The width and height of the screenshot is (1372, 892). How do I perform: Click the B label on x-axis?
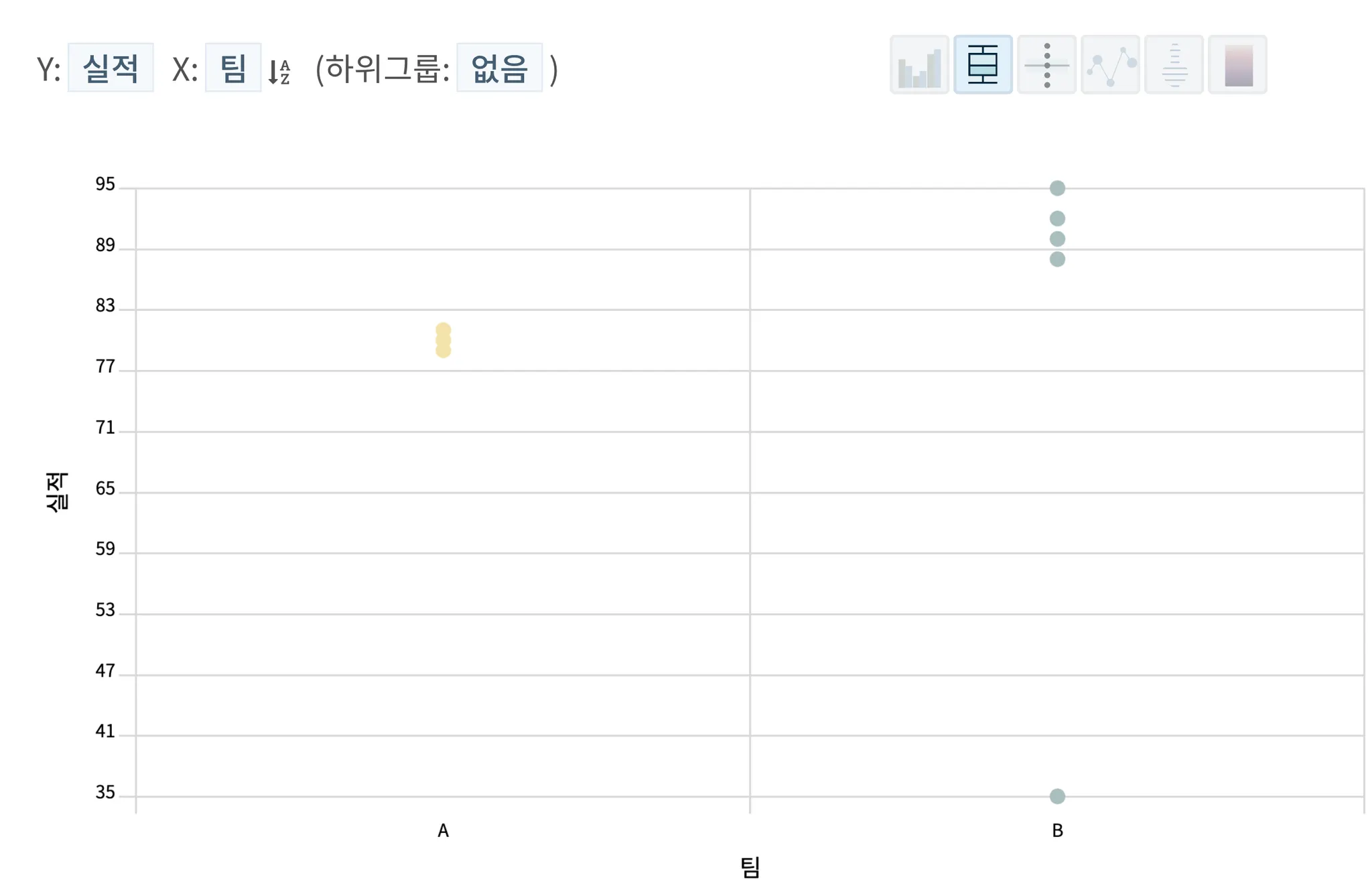pyautogui.click(x=1057, y=831)
